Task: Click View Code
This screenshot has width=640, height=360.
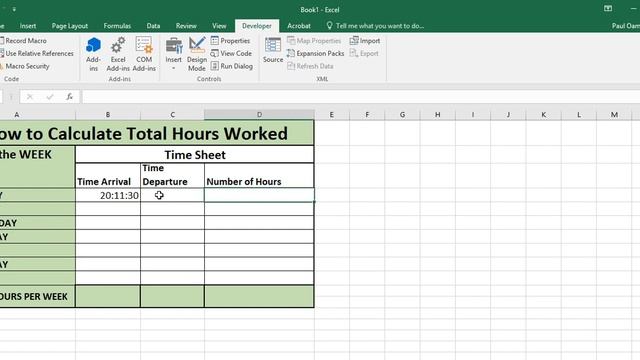Action: click(x=231, y=53)
